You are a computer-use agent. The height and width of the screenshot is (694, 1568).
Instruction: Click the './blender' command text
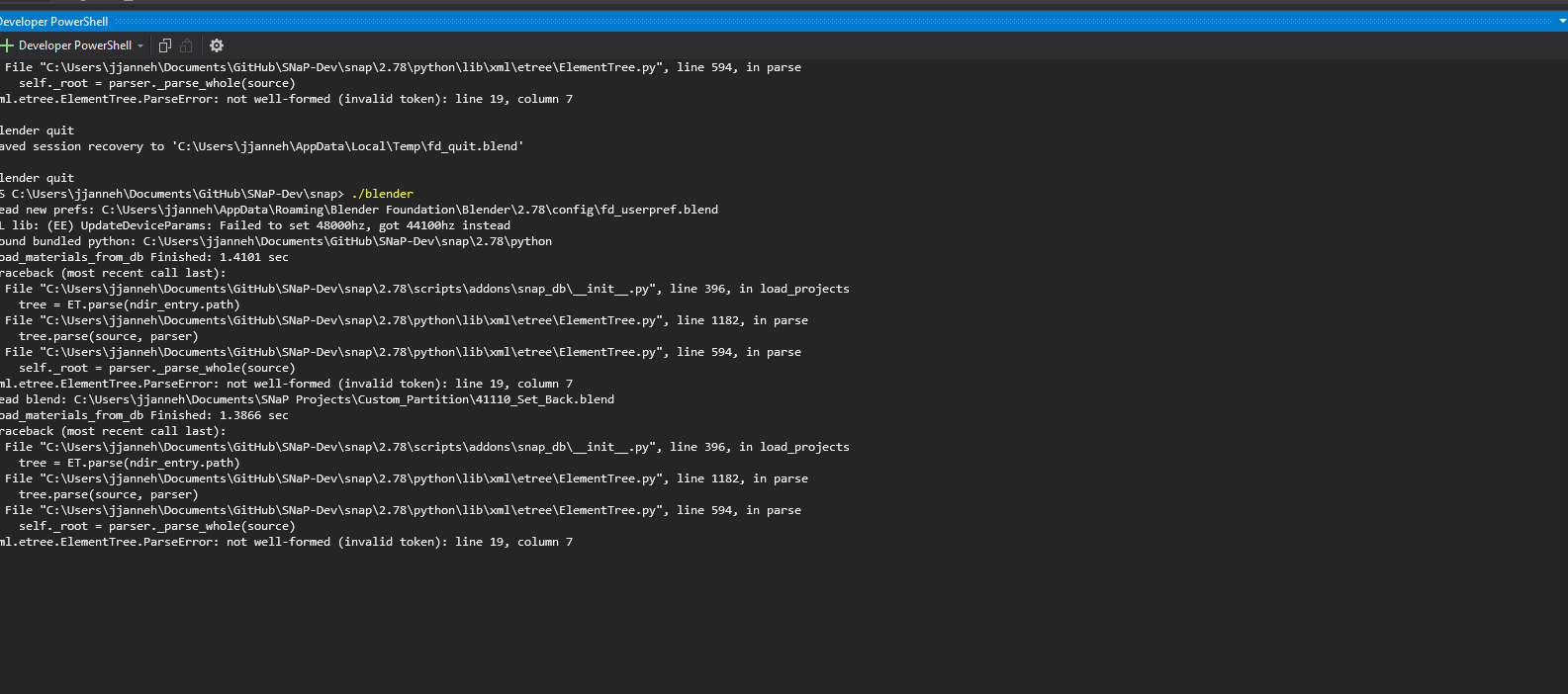[x=382, y=194]
